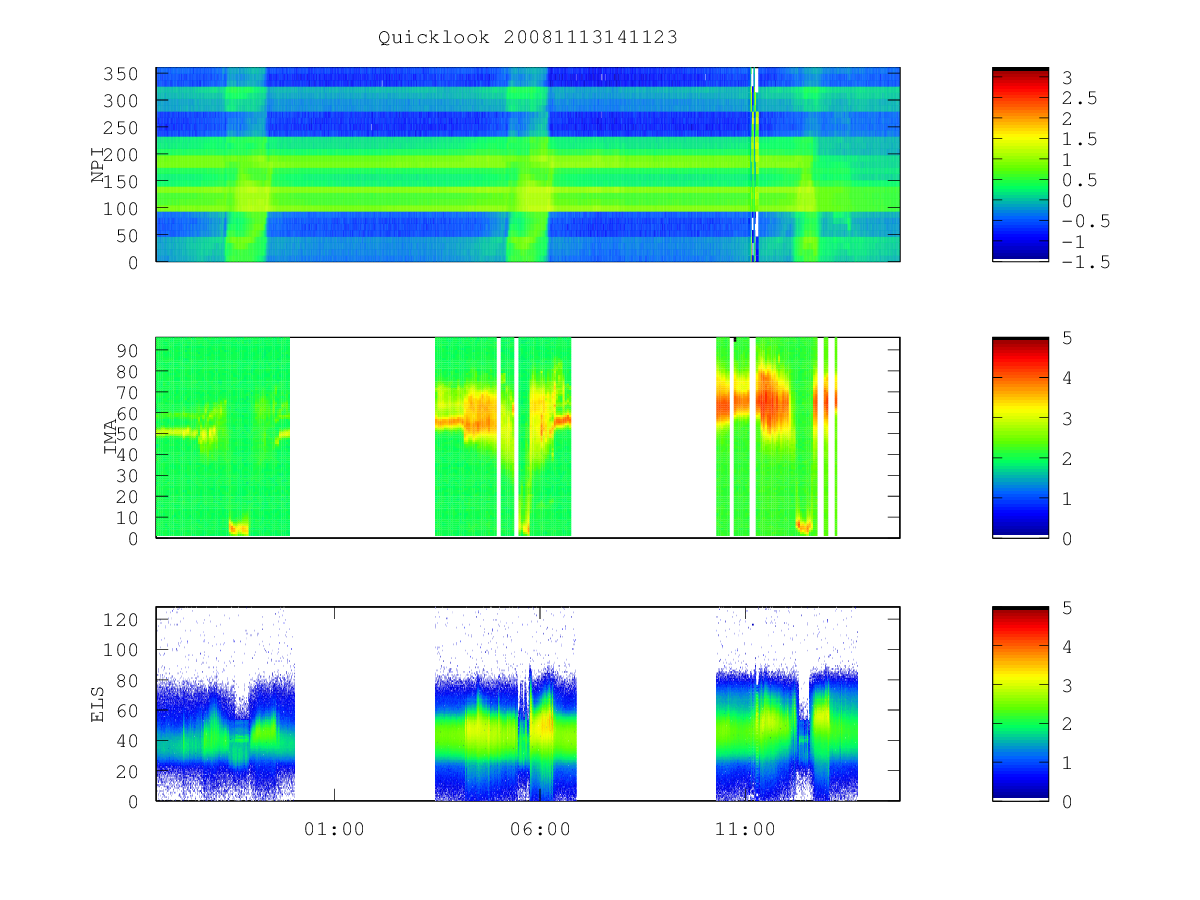Click the 2.5 label on NPI colorbar

tap(1080, 98)
